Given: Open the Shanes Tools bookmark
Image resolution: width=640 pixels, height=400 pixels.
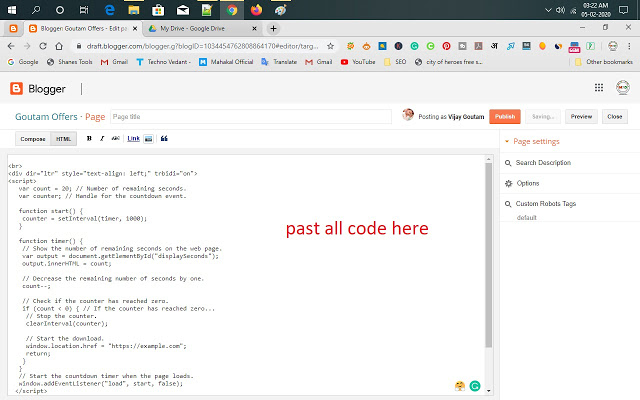Looking at the screenshot, I should (x=70, y=62).
